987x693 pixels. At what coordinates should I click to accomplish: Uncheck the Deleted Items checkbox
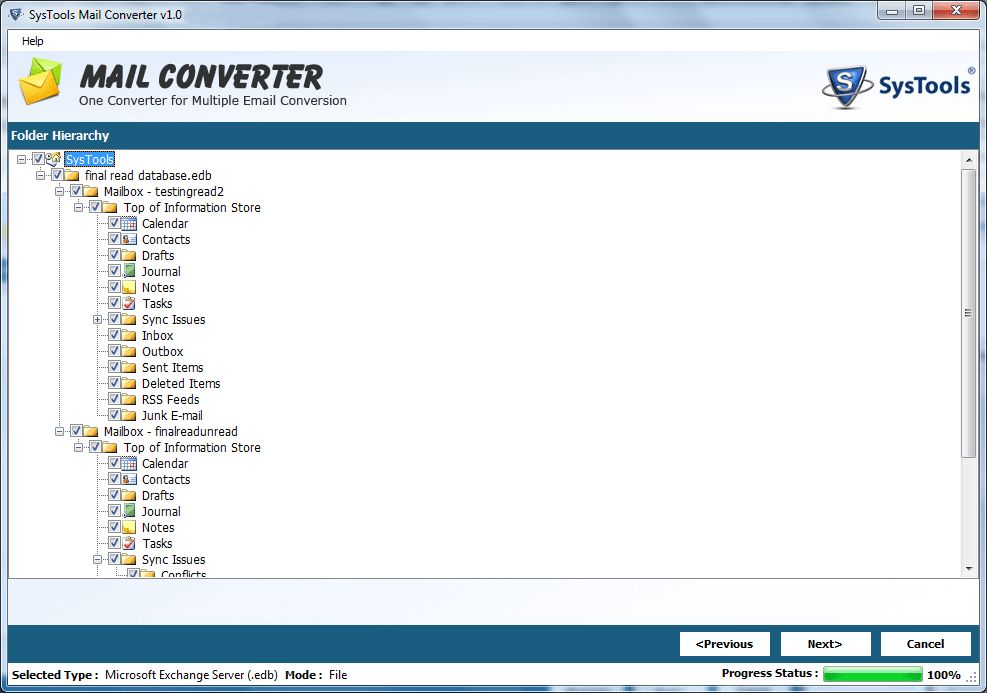pos(114,383)
